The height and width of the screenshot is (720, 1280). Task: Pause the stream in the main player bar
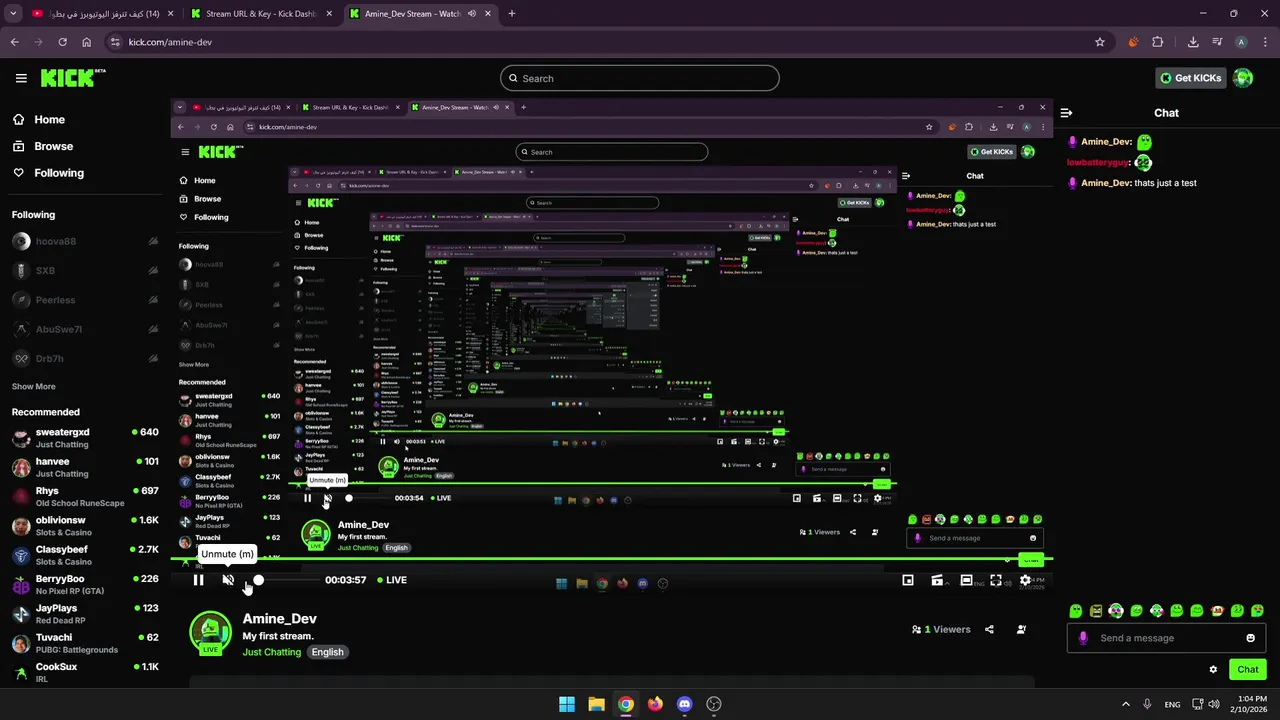(198, 580)
